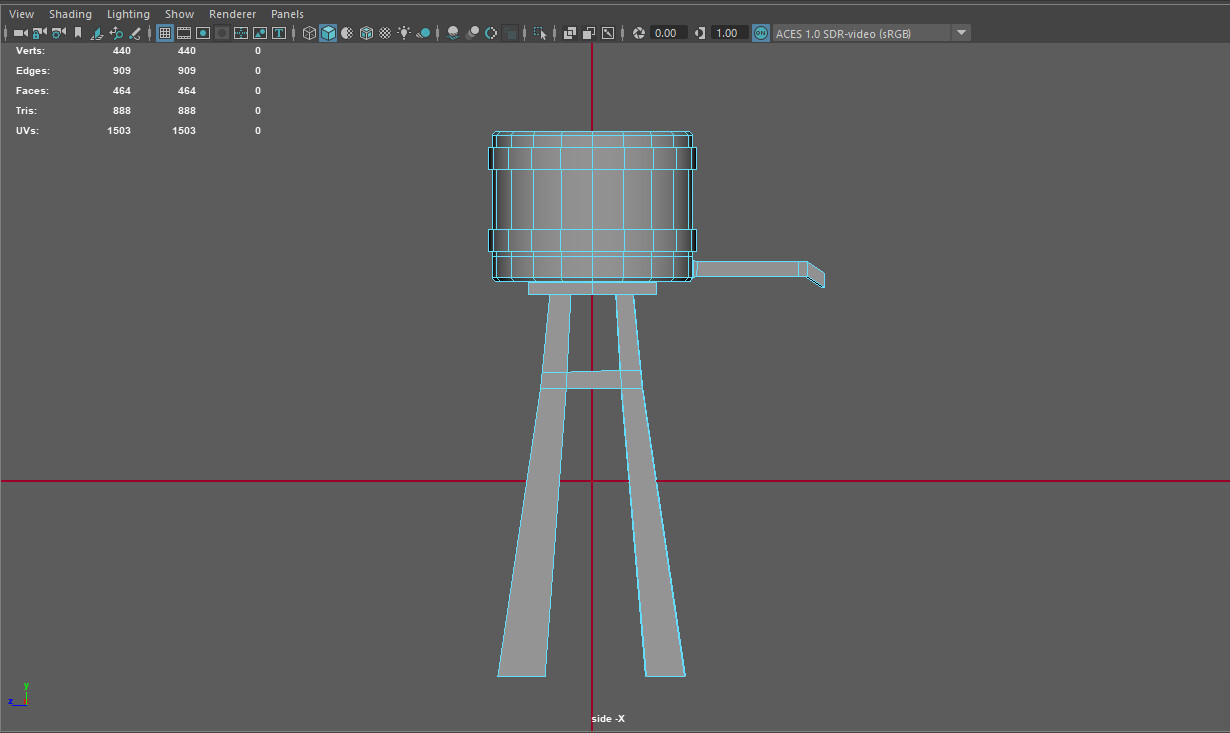The height and width of the screenshot is (733, 1230).
Task: Switch to smooth shaded display
Action: pos(328,33)
